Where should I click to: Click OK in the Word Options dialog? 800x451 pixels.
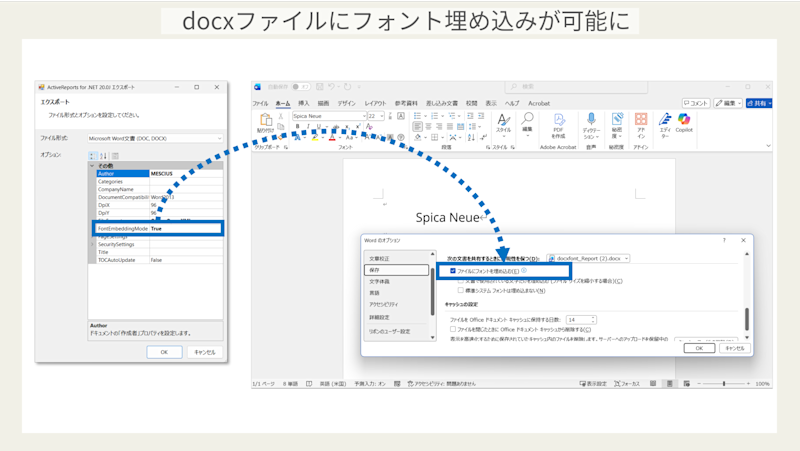[x=699, y=348]
